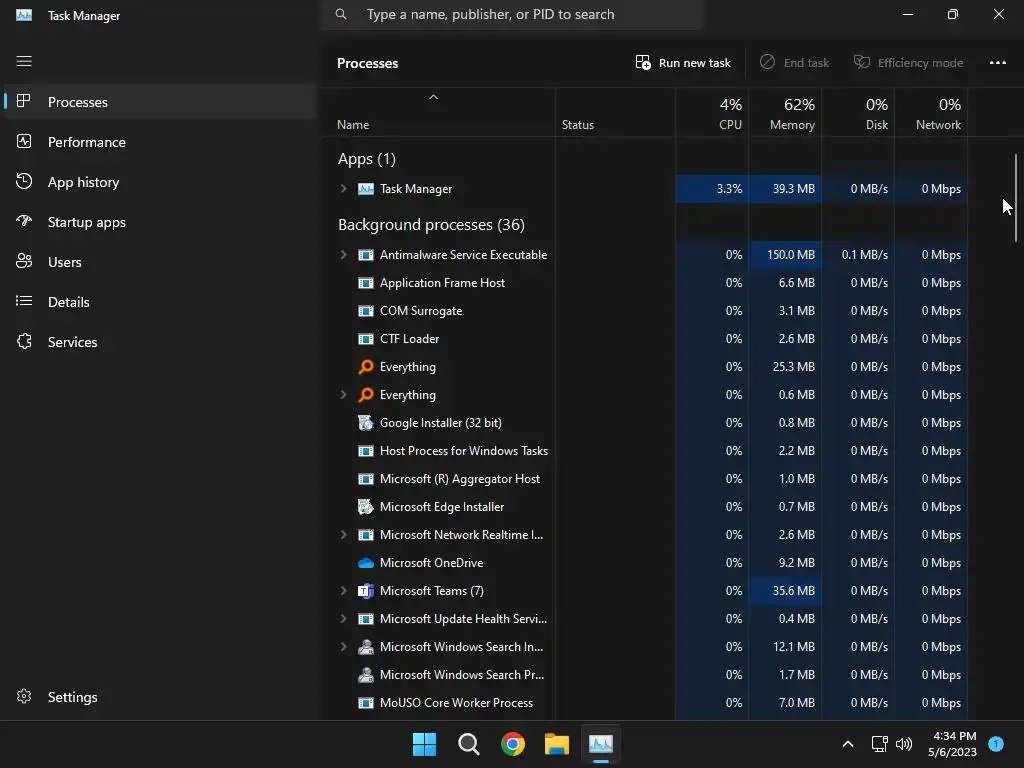Select the COM Surrogate process row
1024x768 pixels.
tap(645, 311)
